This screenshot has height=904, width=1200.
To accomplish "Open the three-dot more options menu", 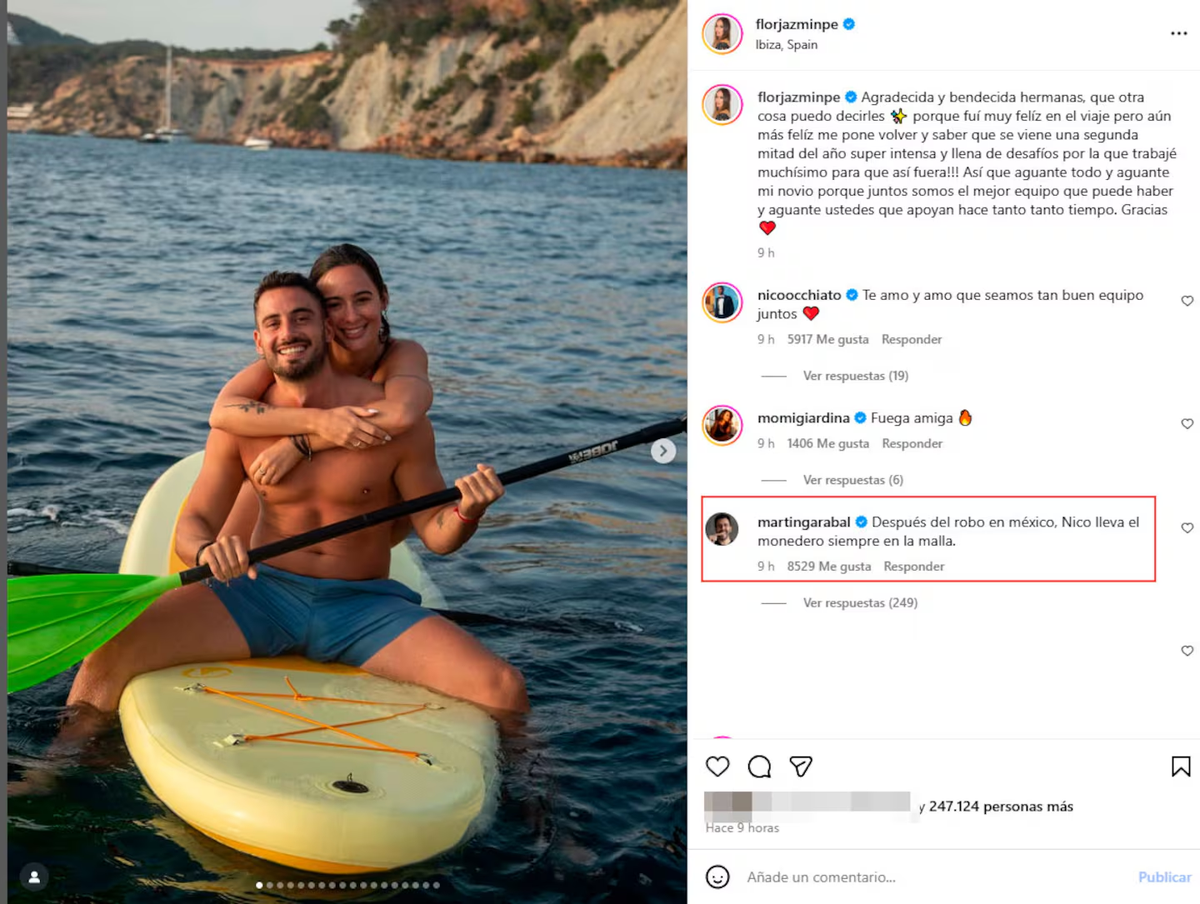I will 1179,33.
